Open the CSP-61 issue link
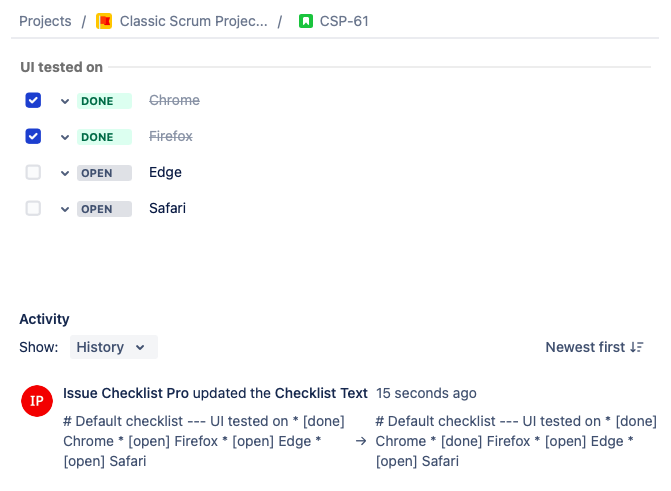Screen dimensions: 671x491 pyautogui.click(x=344, y=21)
